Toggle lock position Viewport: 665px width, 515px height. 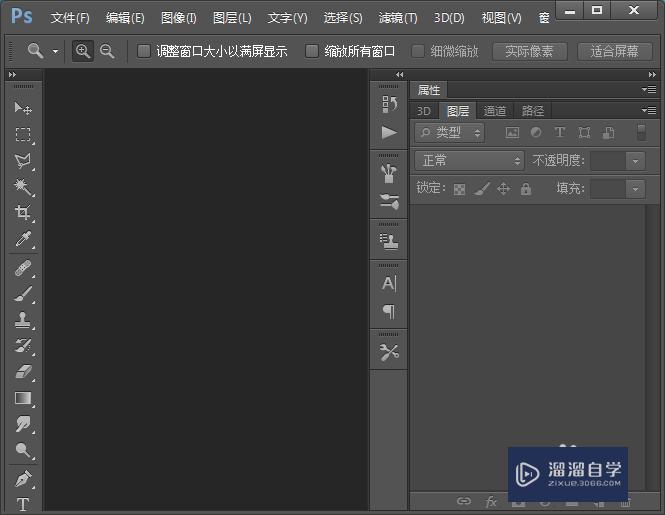point(503,188)
